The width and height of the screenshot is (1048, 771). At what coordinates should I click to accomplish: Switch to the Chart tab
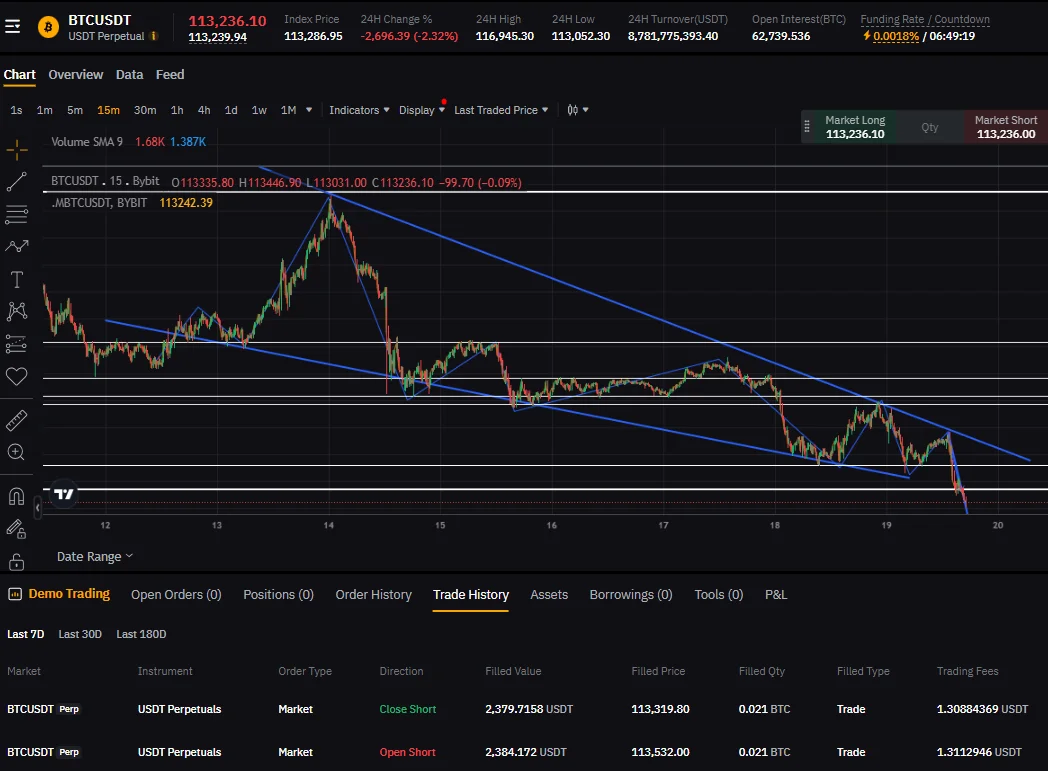[x=19, y=75]
